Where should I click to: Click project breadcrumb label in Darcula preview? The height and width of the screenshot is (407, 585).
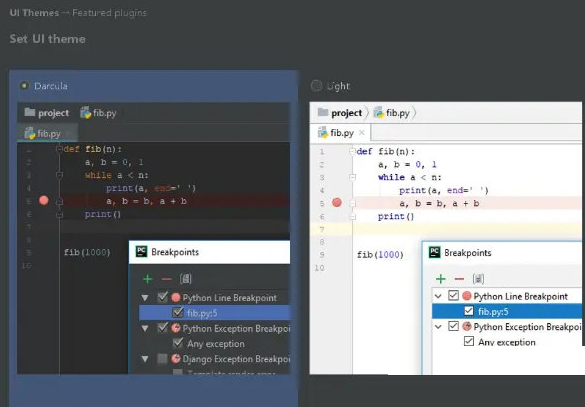click(x=53, y=113)
